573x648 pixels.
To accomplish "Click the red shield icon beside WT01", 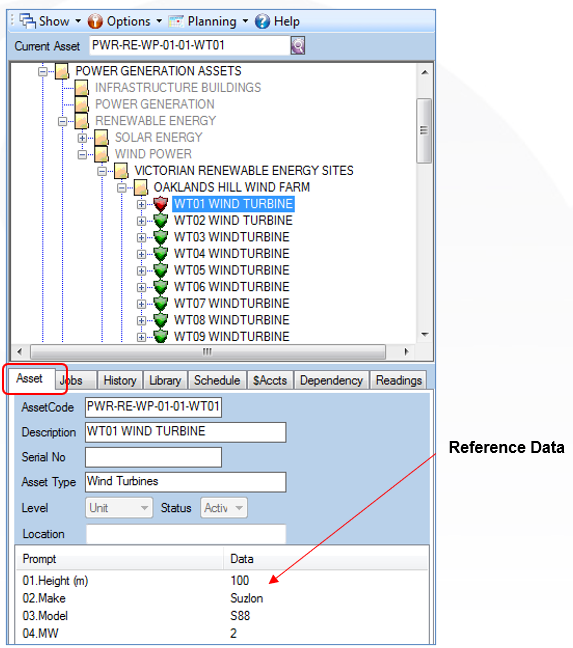I will click(x=160, y=204).
